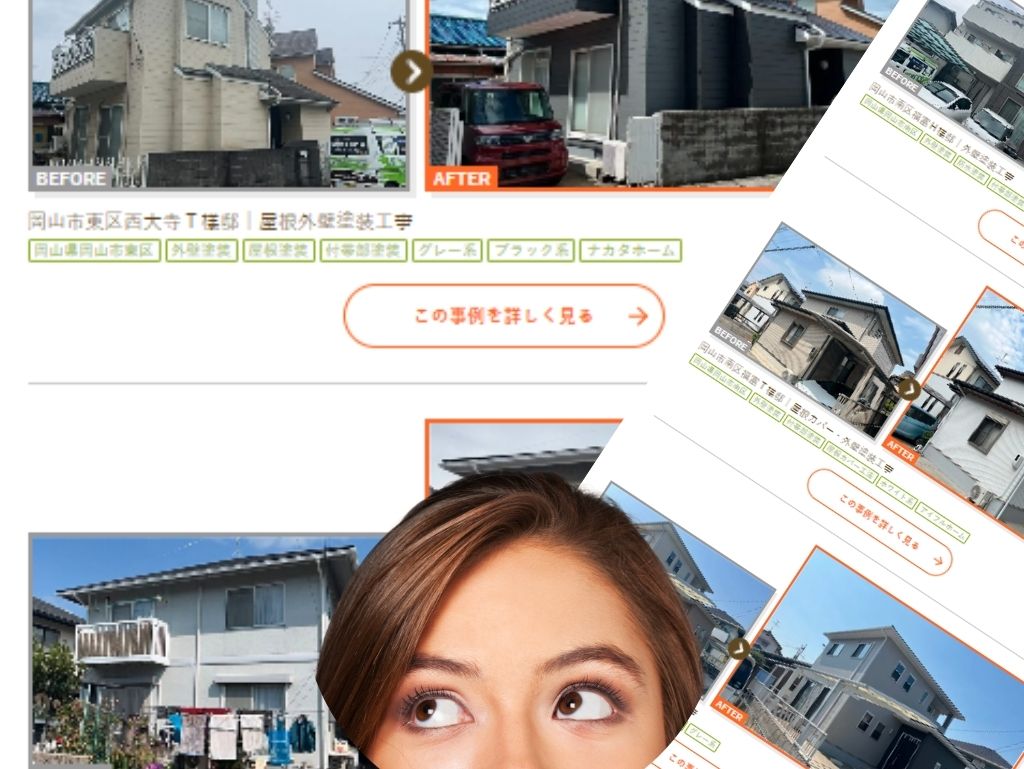Select the ナカタホーム tag
This screenshot has height=769, width=1024.
tap(631, 251)
